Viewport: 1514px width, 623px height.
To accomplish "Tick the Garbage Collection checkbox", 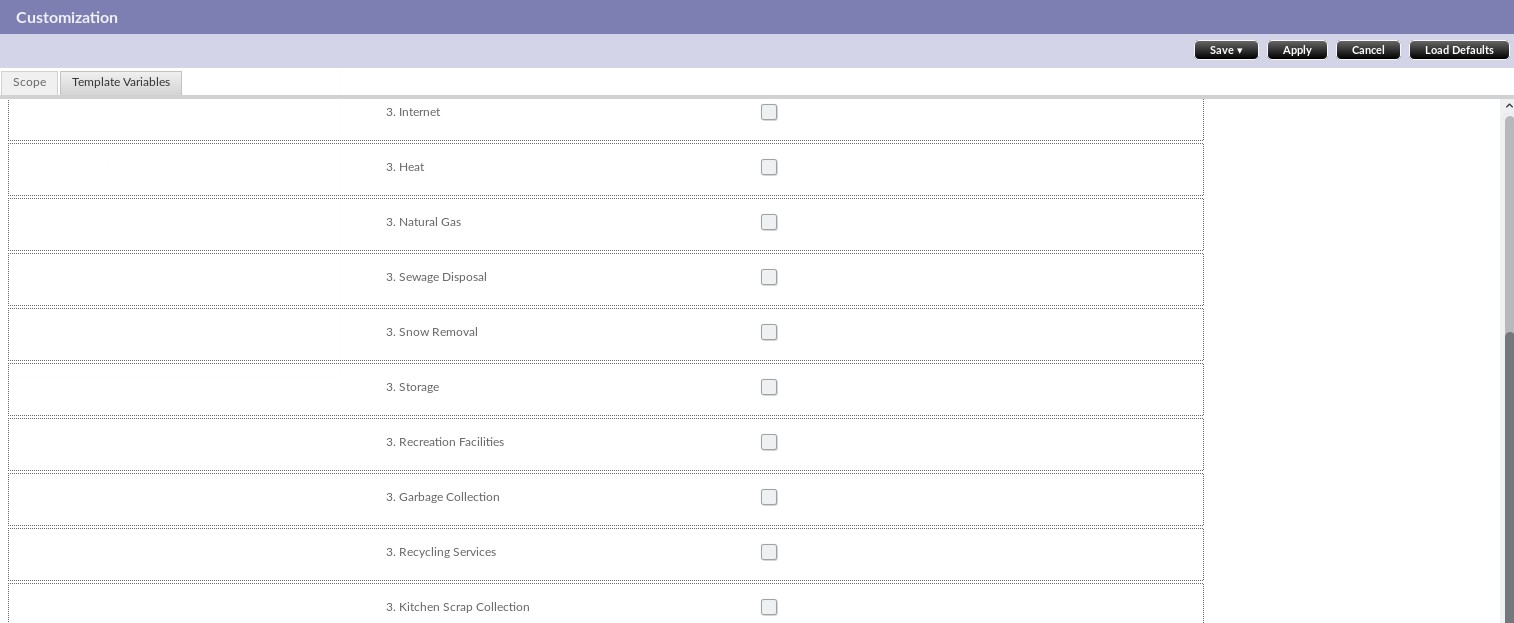I will 769,497.
